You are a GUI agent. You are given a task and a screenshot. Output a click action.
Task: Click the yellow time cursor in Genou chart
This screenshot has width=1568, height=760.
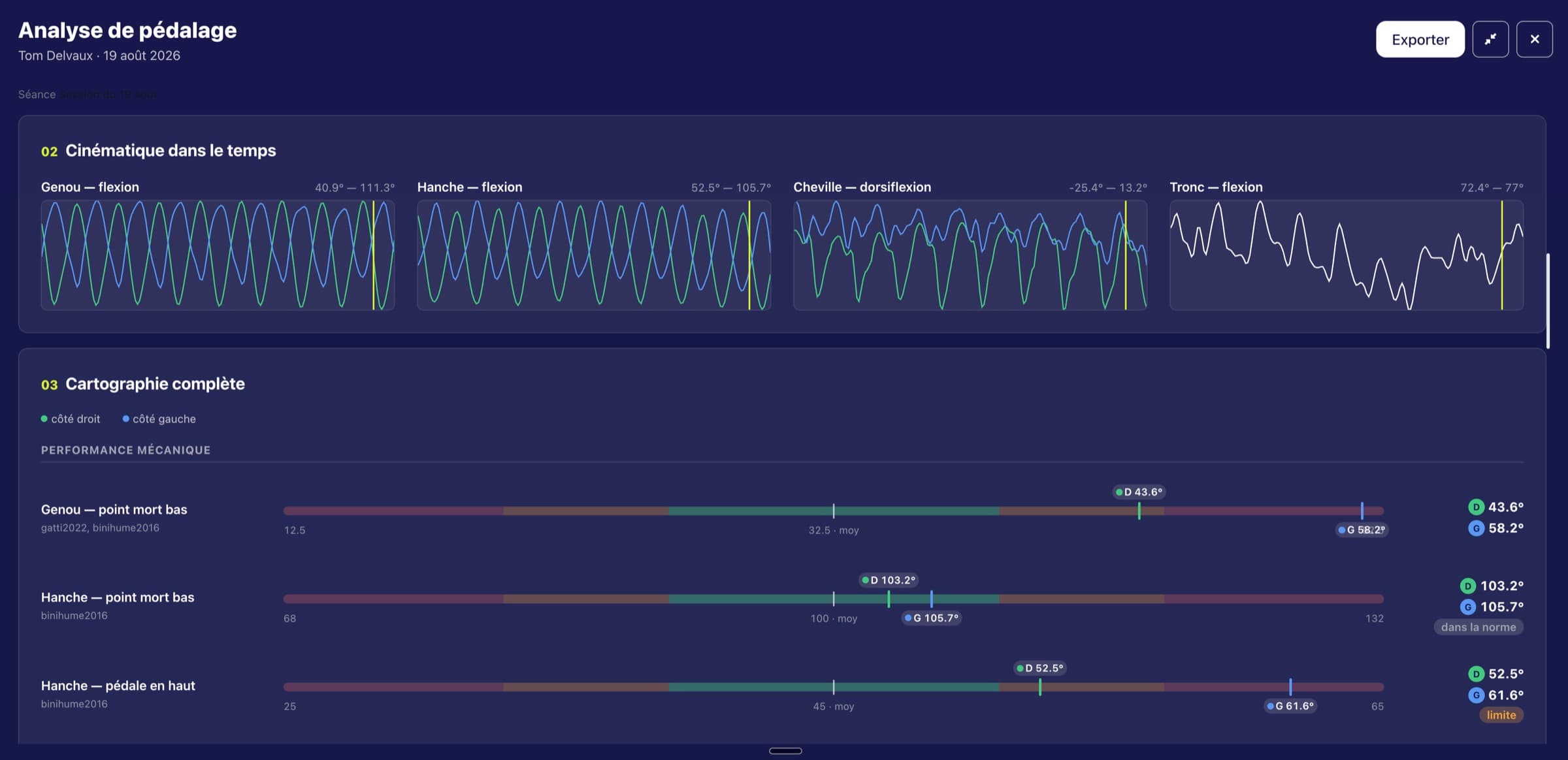point(374,255)
